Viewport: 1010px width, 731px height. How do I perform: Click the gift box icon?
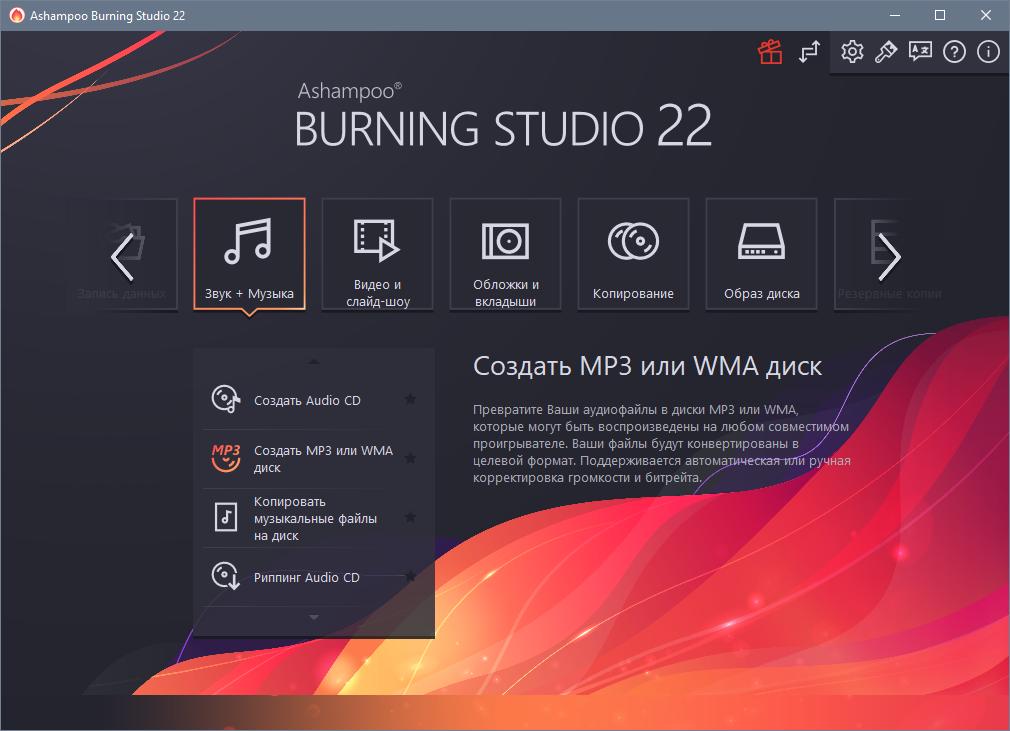coord(770,53)
